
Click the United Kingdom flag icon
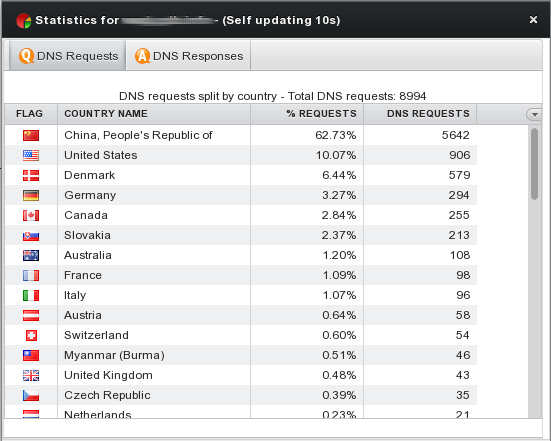coord(31,376)
